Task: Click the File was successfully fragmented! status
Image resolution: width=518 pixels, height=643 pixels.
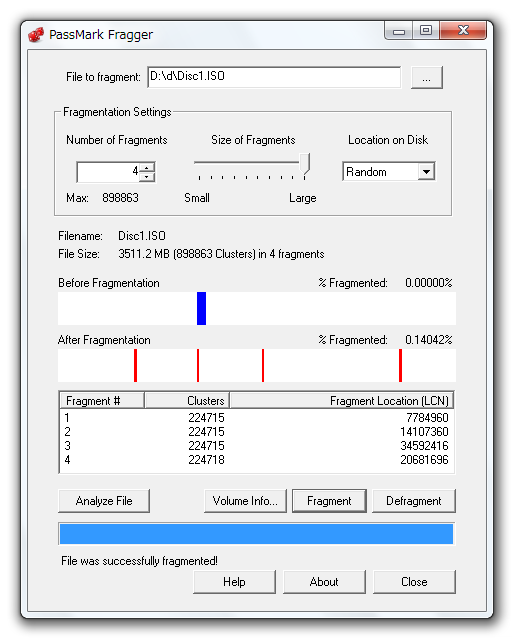Action: [139, 561]
